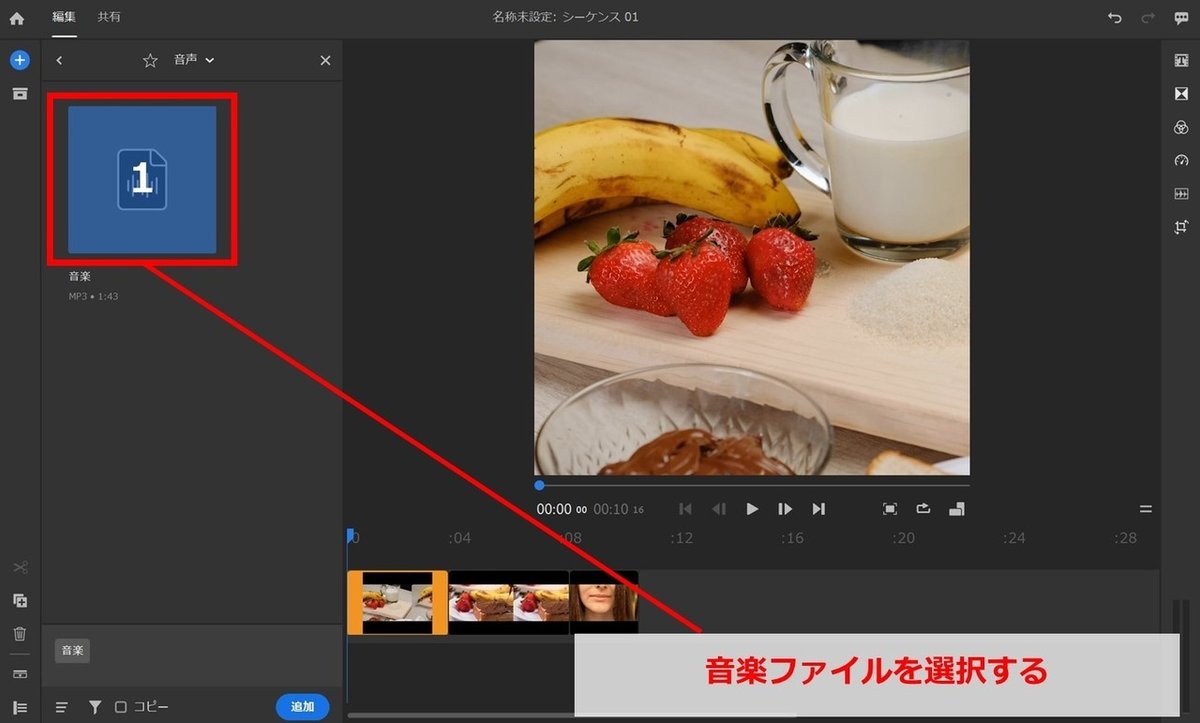This screenshot has width=1200, height=723.
Task: Open the filter funnel icon
Action: [x=95, y=707]
